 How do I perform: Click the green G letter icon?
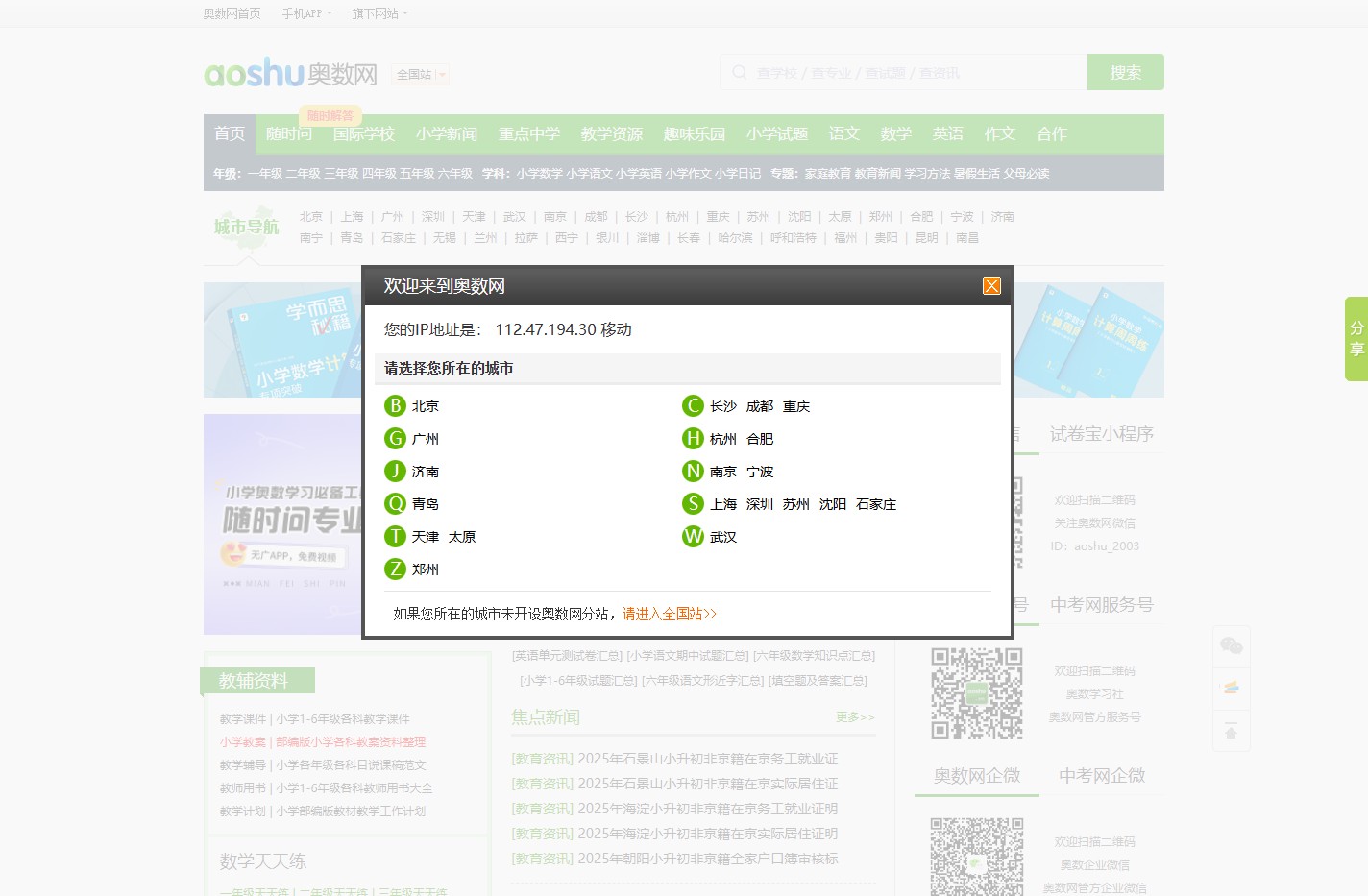395,439
